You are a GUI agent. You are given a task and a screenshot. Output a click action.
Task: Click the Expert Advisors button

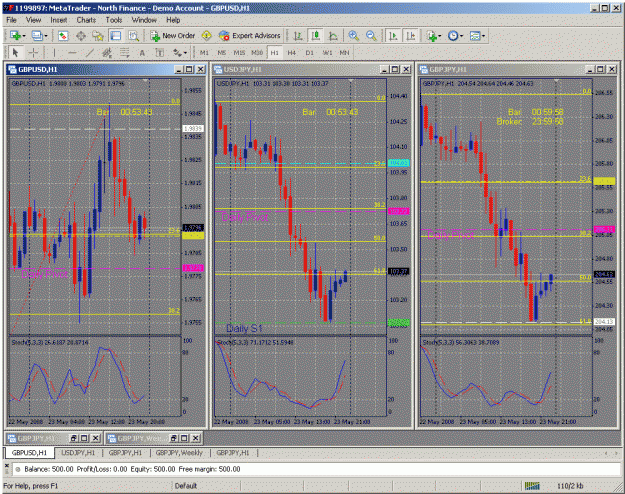[x=250, y=36]
